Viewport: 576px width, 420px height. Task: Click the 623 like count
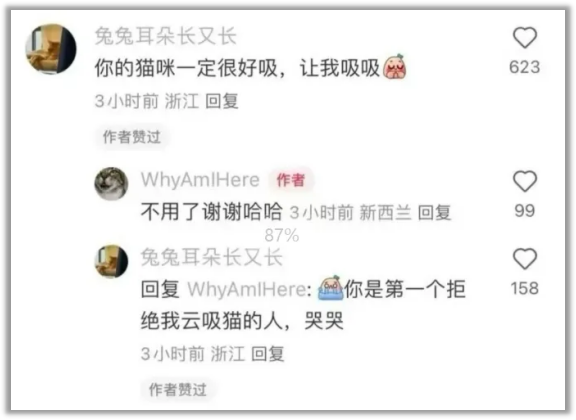525,67
